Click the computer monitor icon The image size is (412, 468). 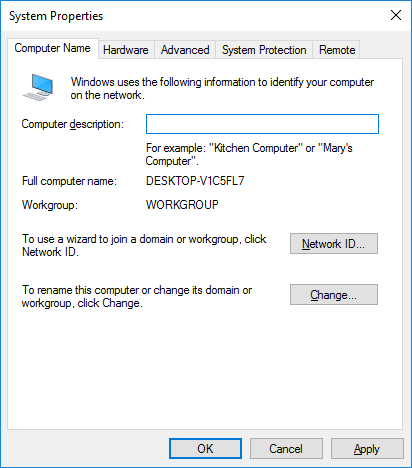[38, 87]
